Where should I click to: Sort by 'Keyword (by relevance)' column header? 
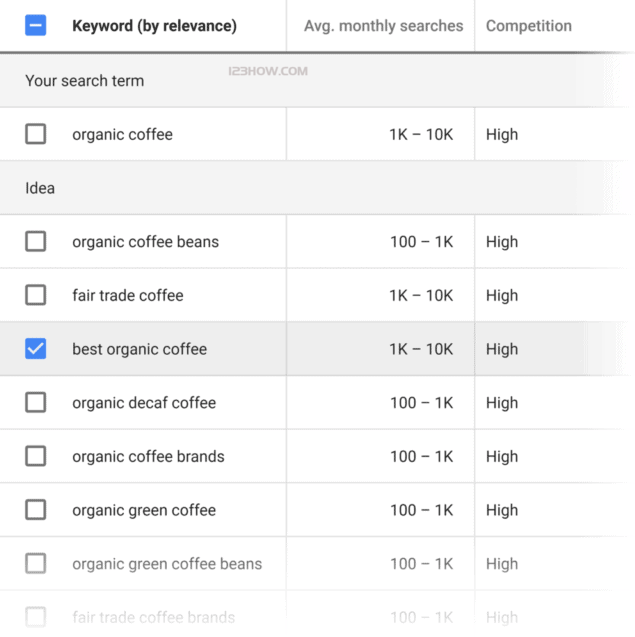pos(154,26)
